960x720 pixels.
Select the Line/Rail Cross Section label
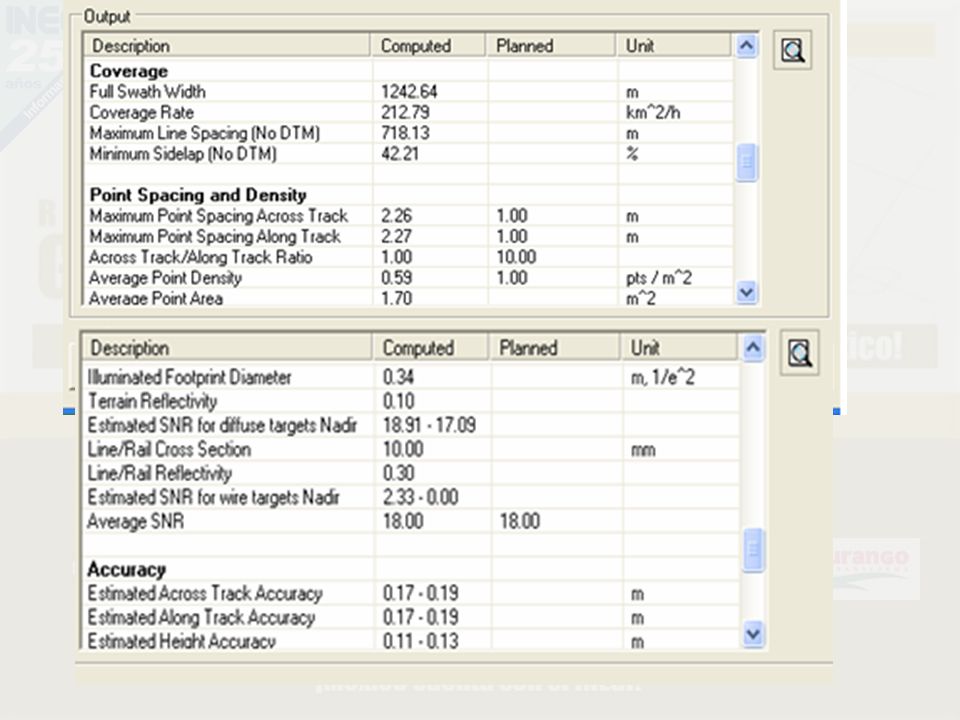click(169, 449)
